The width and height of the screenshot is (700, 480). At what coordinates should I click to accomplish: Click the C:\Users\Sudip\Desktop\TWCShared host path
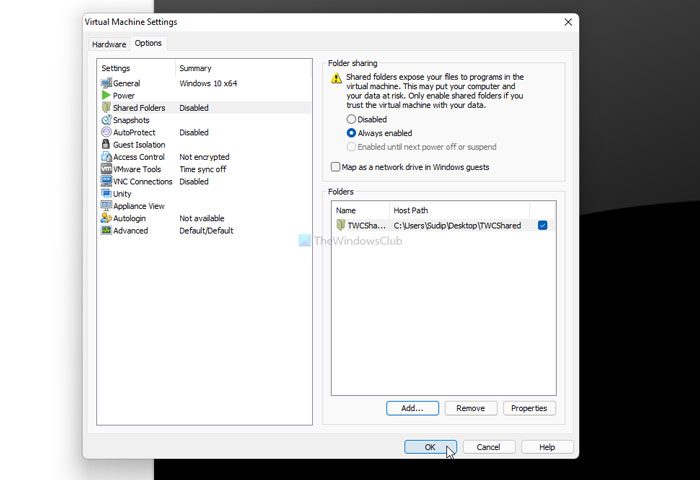click(x=457, y=225)
